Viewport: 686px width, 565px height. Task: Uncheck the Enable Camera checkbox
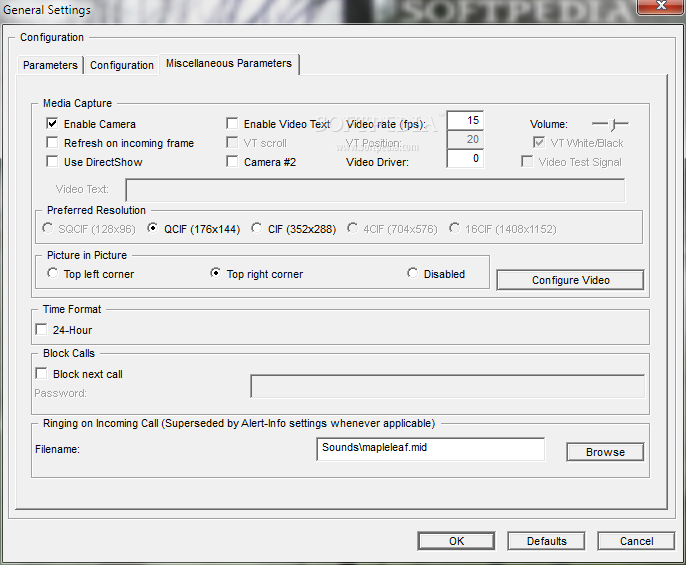pyautogui.click(x=52, y=124)
